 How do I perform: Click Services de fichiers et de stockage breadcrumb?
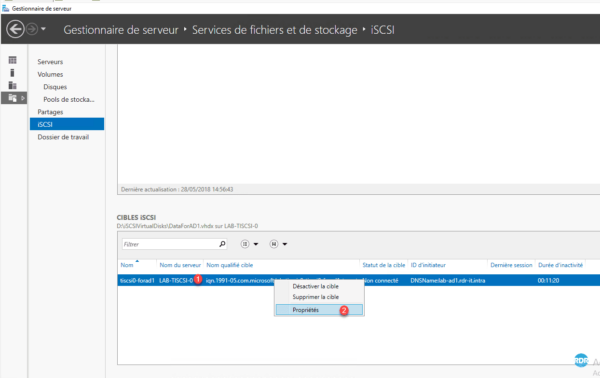coord(274,30)
